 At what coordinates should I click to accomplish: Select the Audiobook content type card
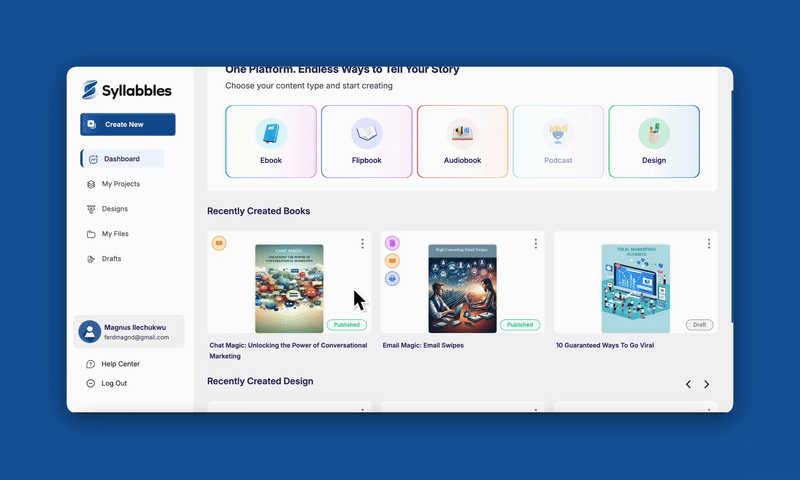pyautogui.click(x=461, y=141)
